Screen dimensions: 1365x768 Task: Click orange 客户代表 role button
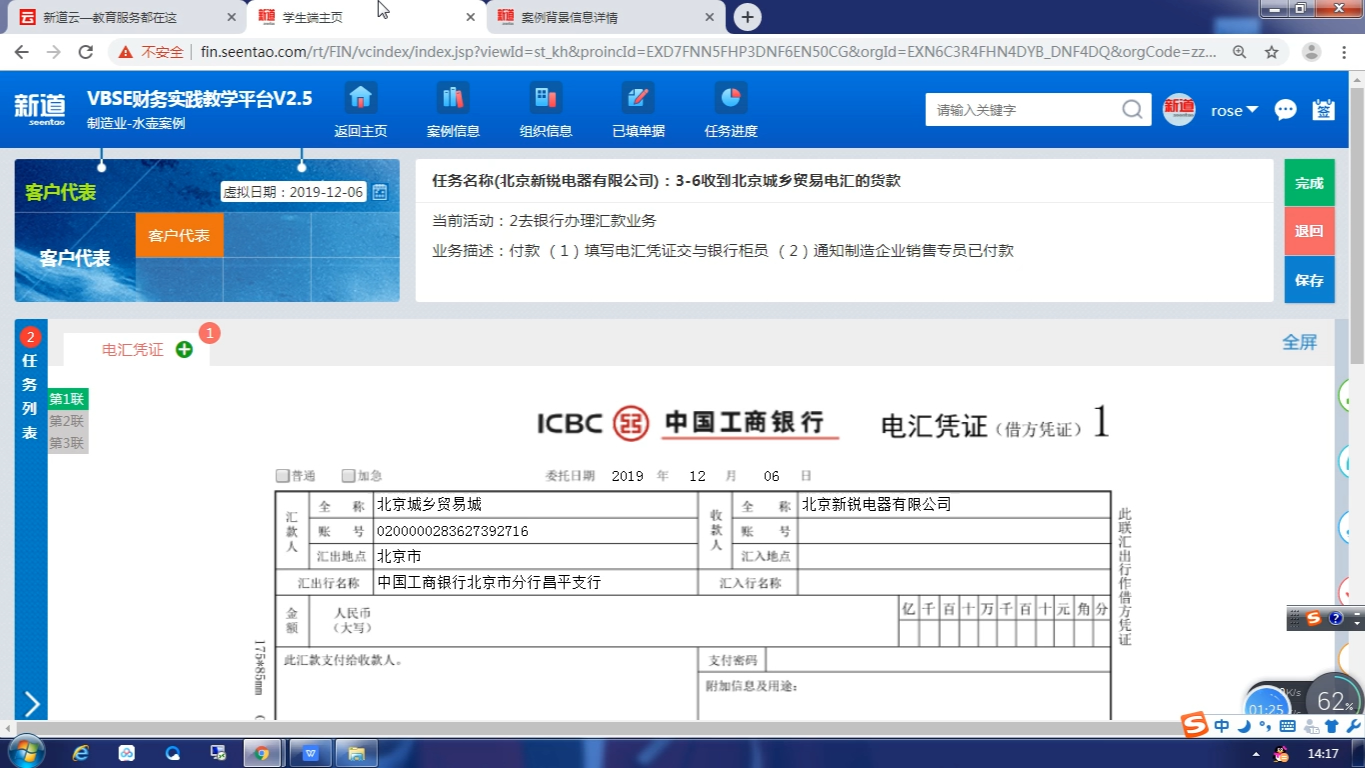pyautogui.click(x=179, y=235)
